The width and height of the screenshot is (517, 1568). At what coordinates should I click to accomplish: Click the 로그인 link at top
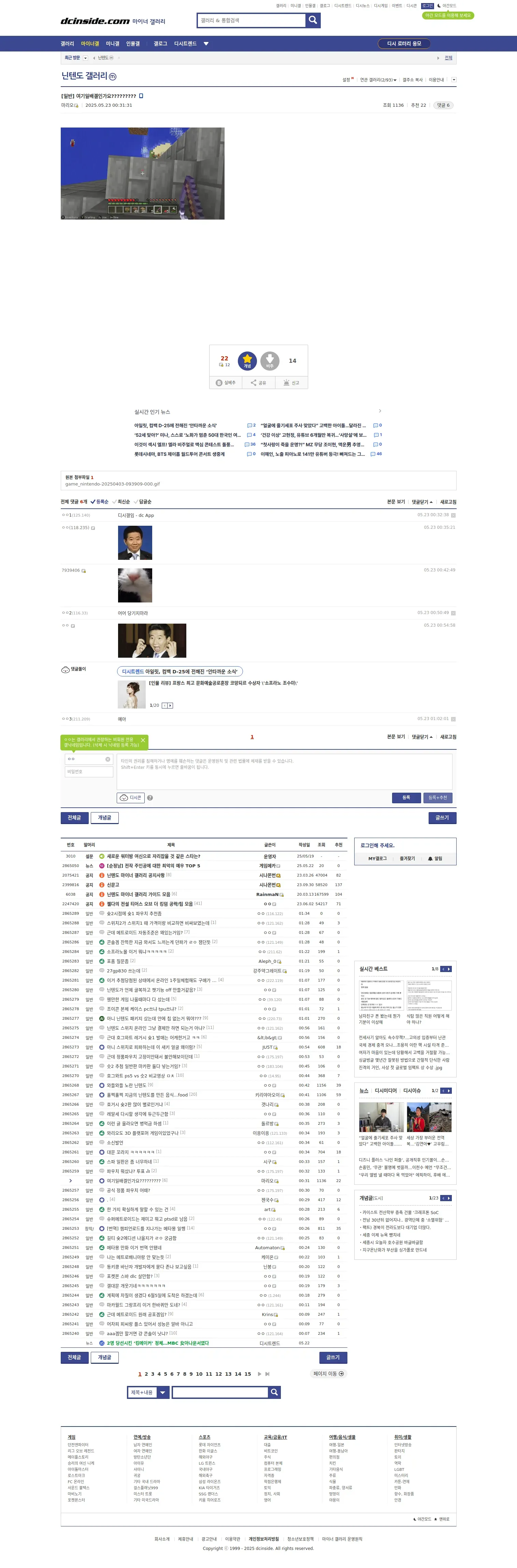tap(428, 5)
